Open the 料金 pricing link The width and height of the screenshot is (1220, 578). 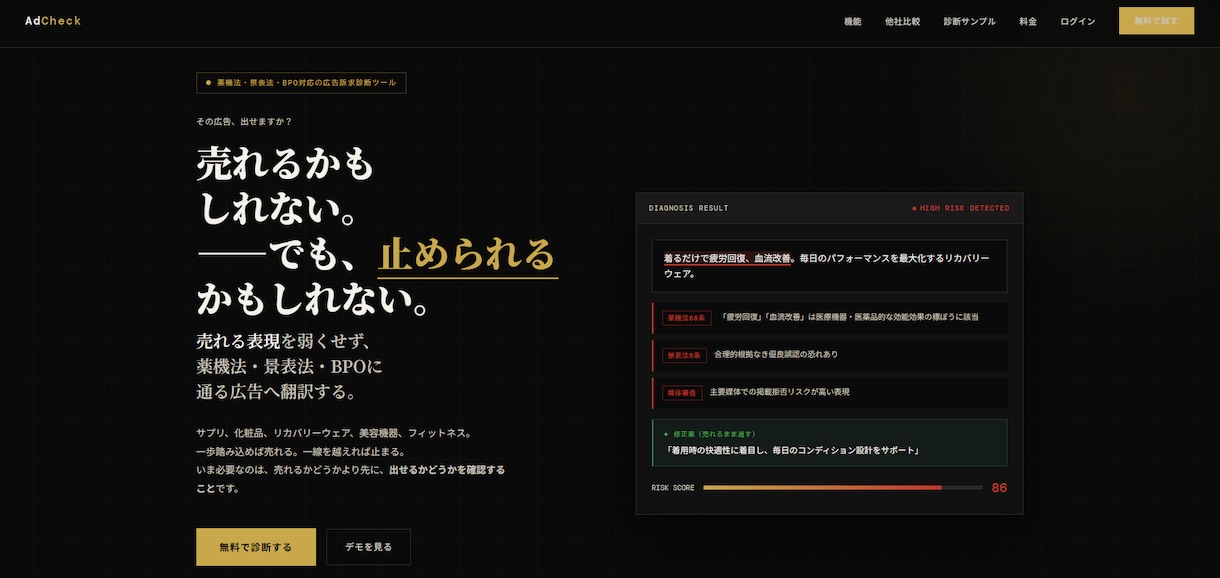pos(1028,21)
